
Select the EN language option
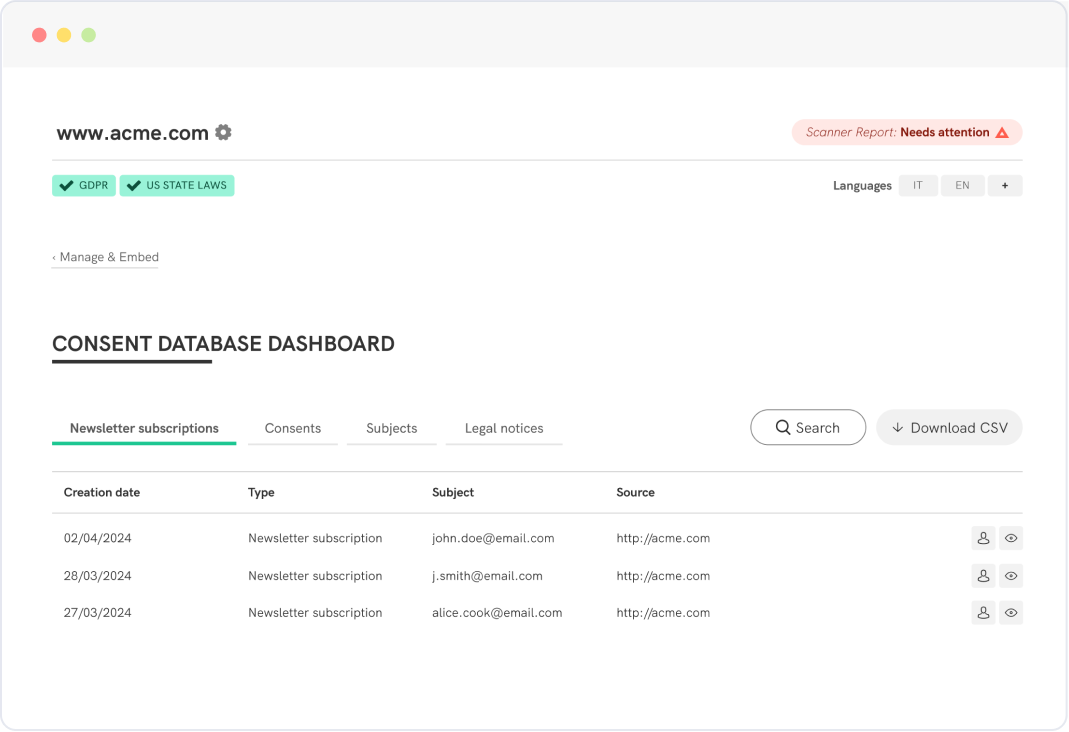[x=962, y=185]
